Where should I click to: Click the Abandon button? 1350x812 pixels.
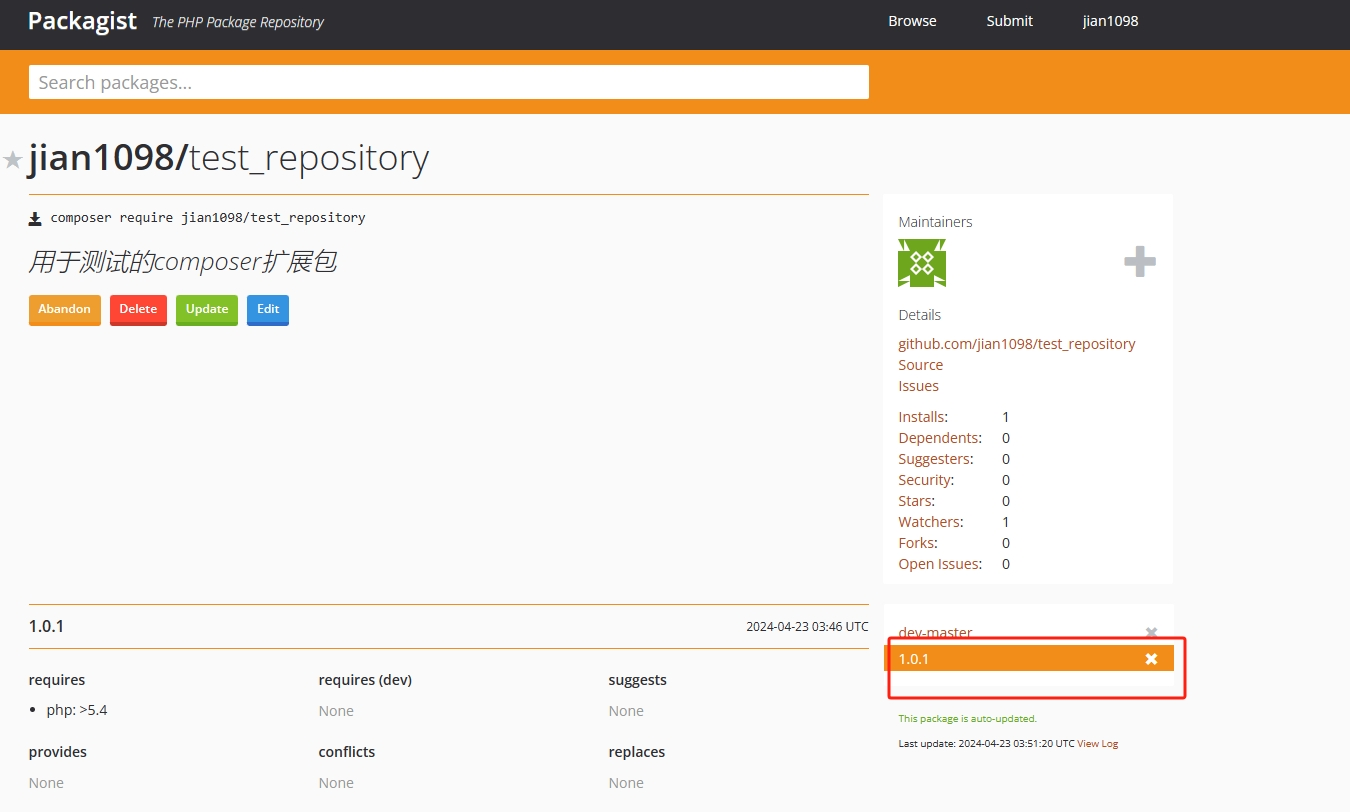click(65, 309)
